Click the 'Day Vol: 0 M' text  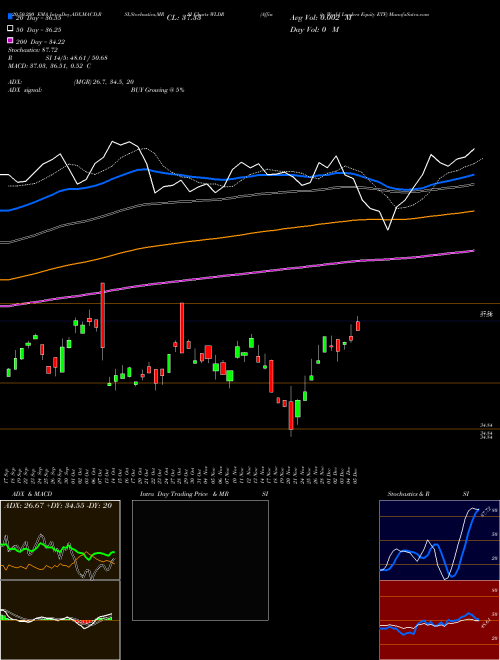[314, 29]
